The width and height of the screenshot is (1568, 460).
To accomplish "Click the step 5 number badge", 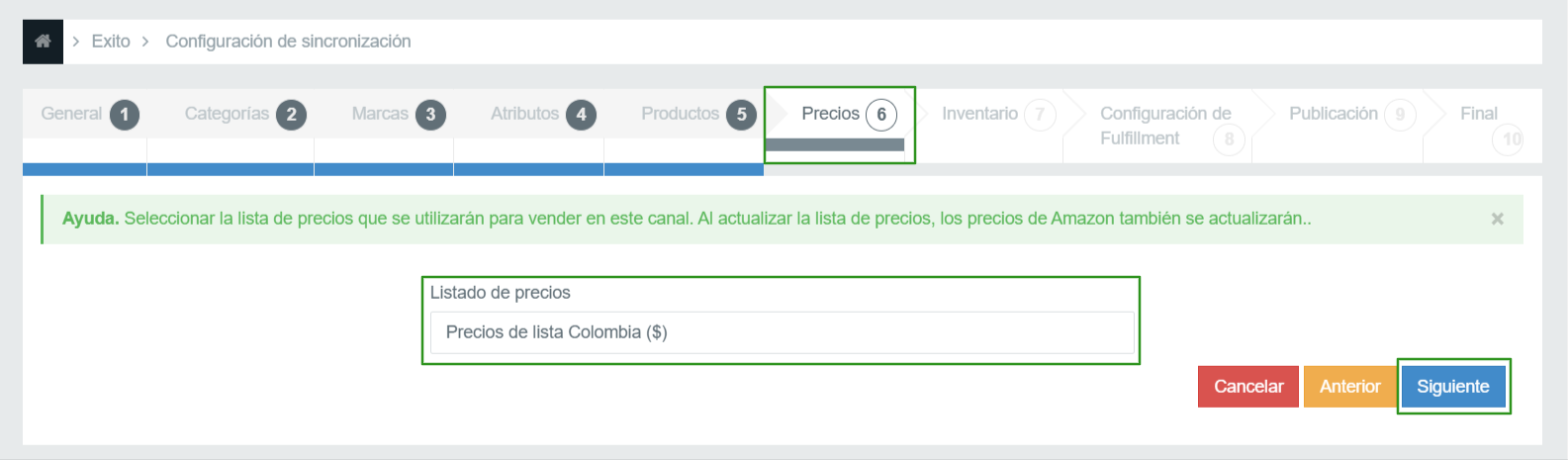I will pos(741,115).
